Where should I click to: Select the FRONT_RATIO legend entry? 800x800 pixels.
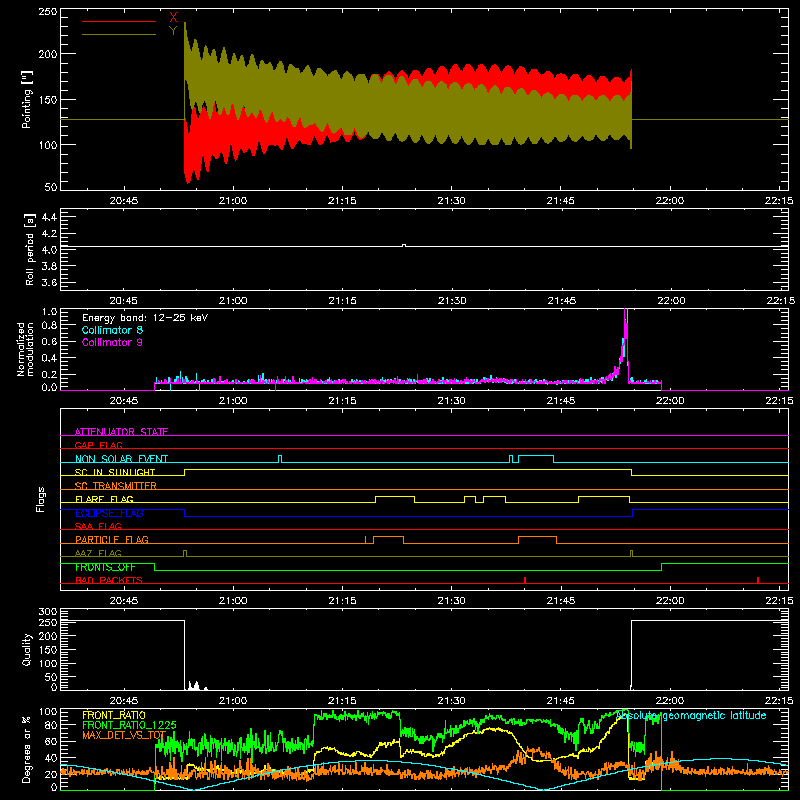[114, 715]
